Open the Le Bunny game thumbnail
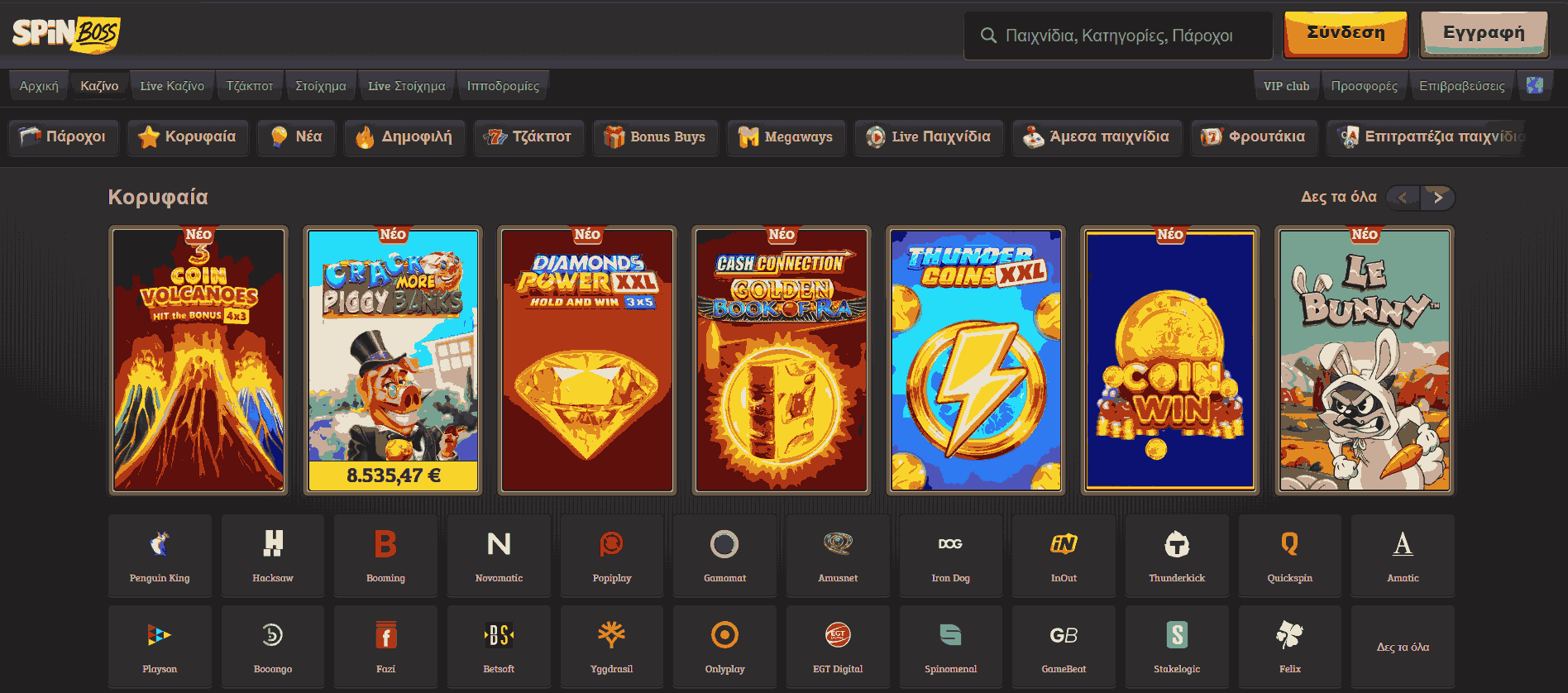Viewport: 1568px width, 693px height. pyautogui.click(x=1365, y=361)
